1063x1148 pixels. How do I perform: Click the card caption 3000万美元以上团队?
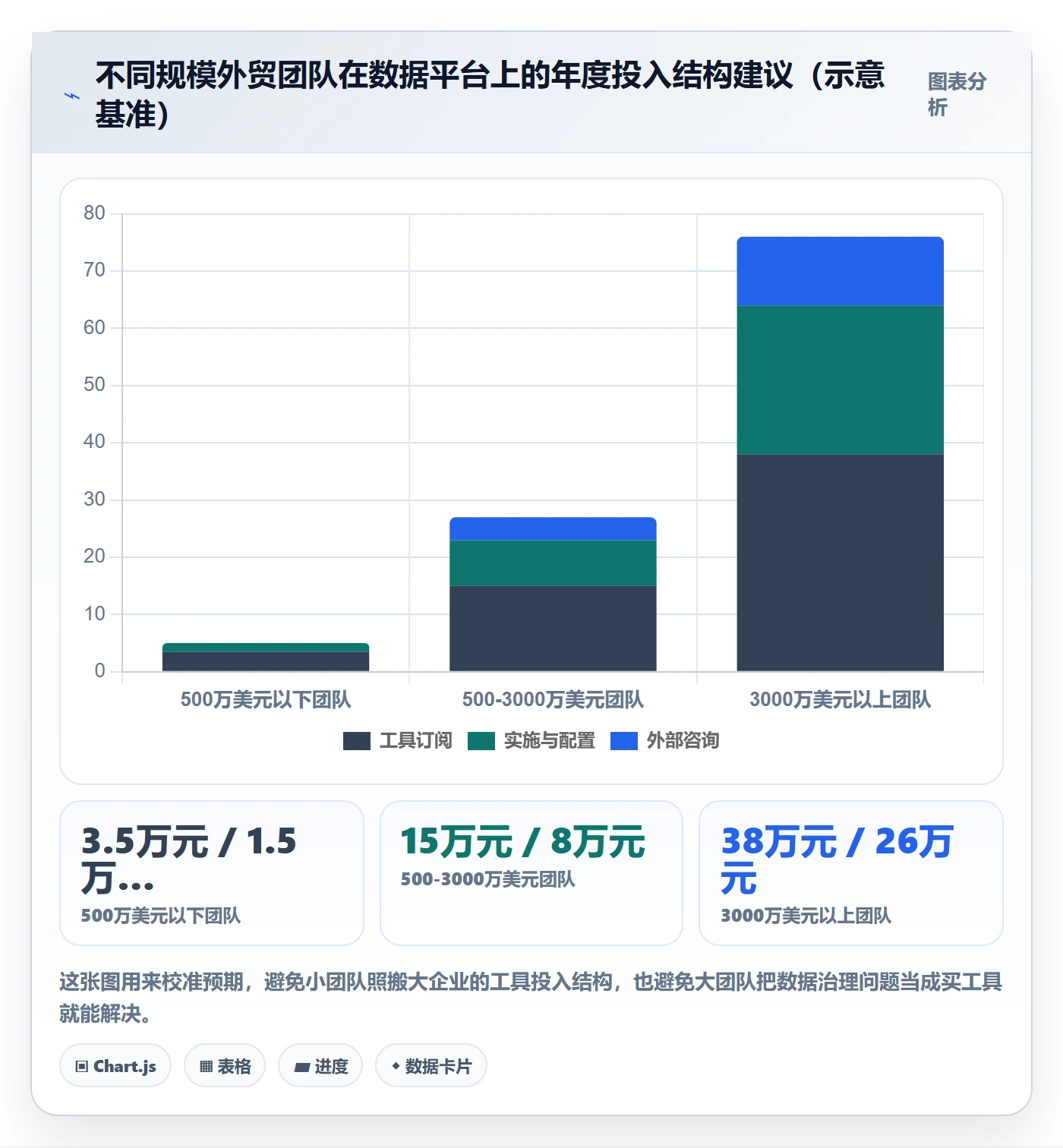806,916
